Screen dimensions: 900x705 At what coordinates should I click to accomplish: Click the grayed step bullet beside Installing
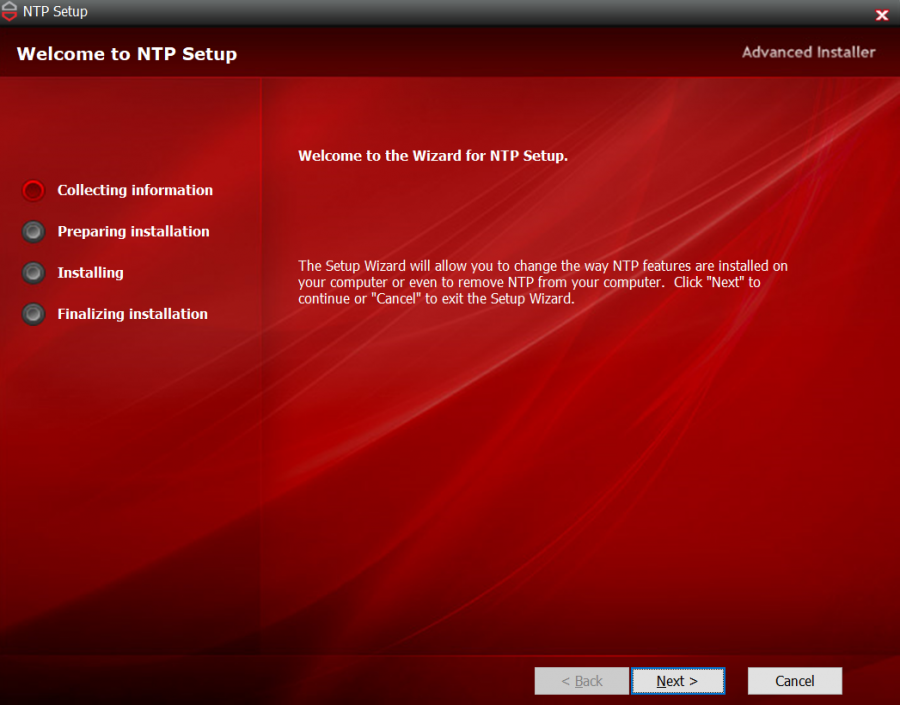[x=32, y=272]
